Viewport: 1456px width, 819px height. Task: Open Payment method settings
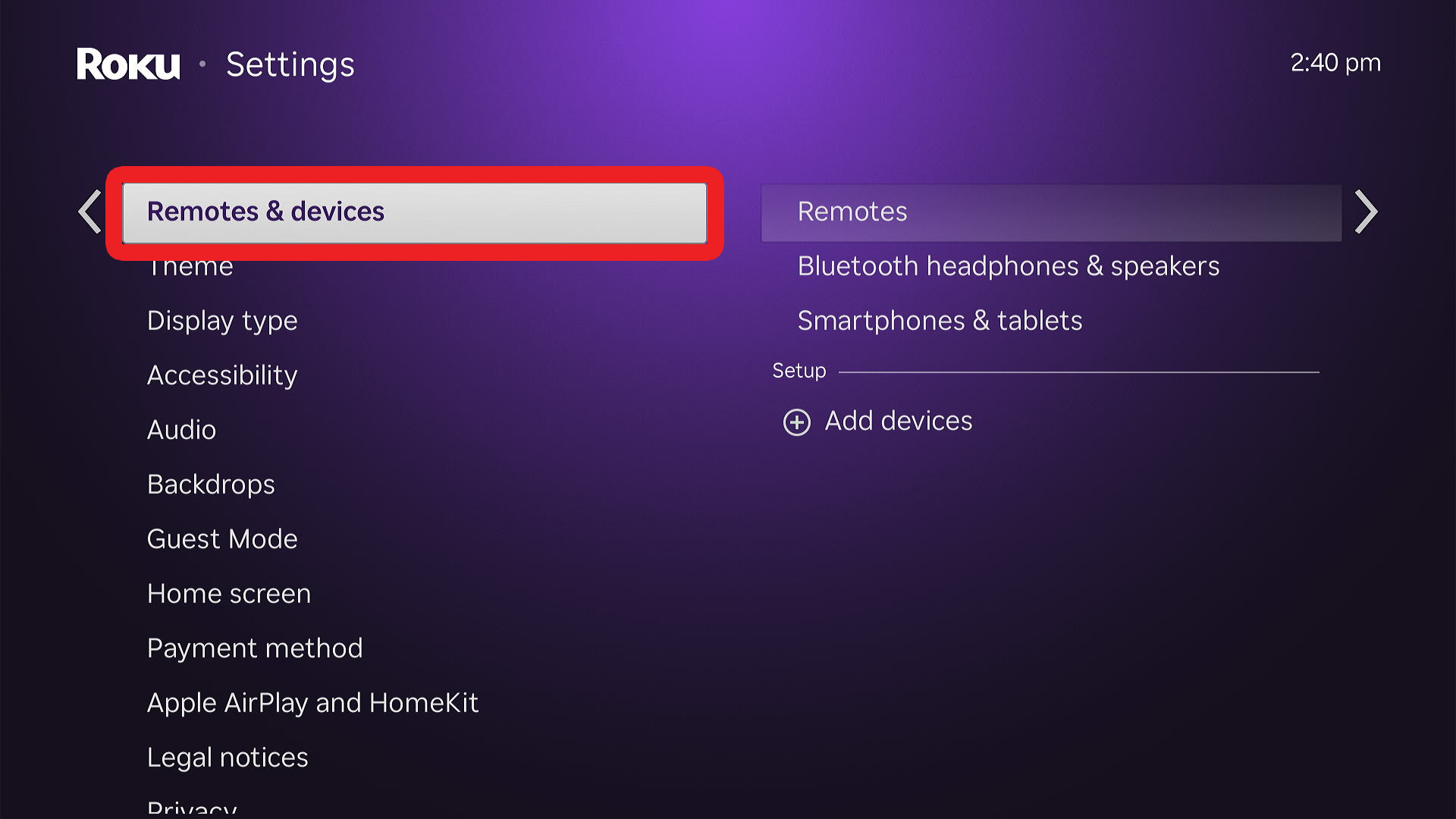point(255,648)
